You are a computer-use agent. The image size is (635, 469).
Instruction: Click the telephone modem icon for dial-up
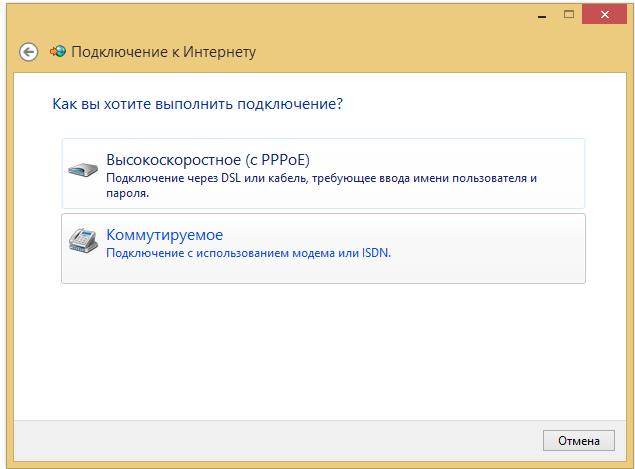pos(83,241)
